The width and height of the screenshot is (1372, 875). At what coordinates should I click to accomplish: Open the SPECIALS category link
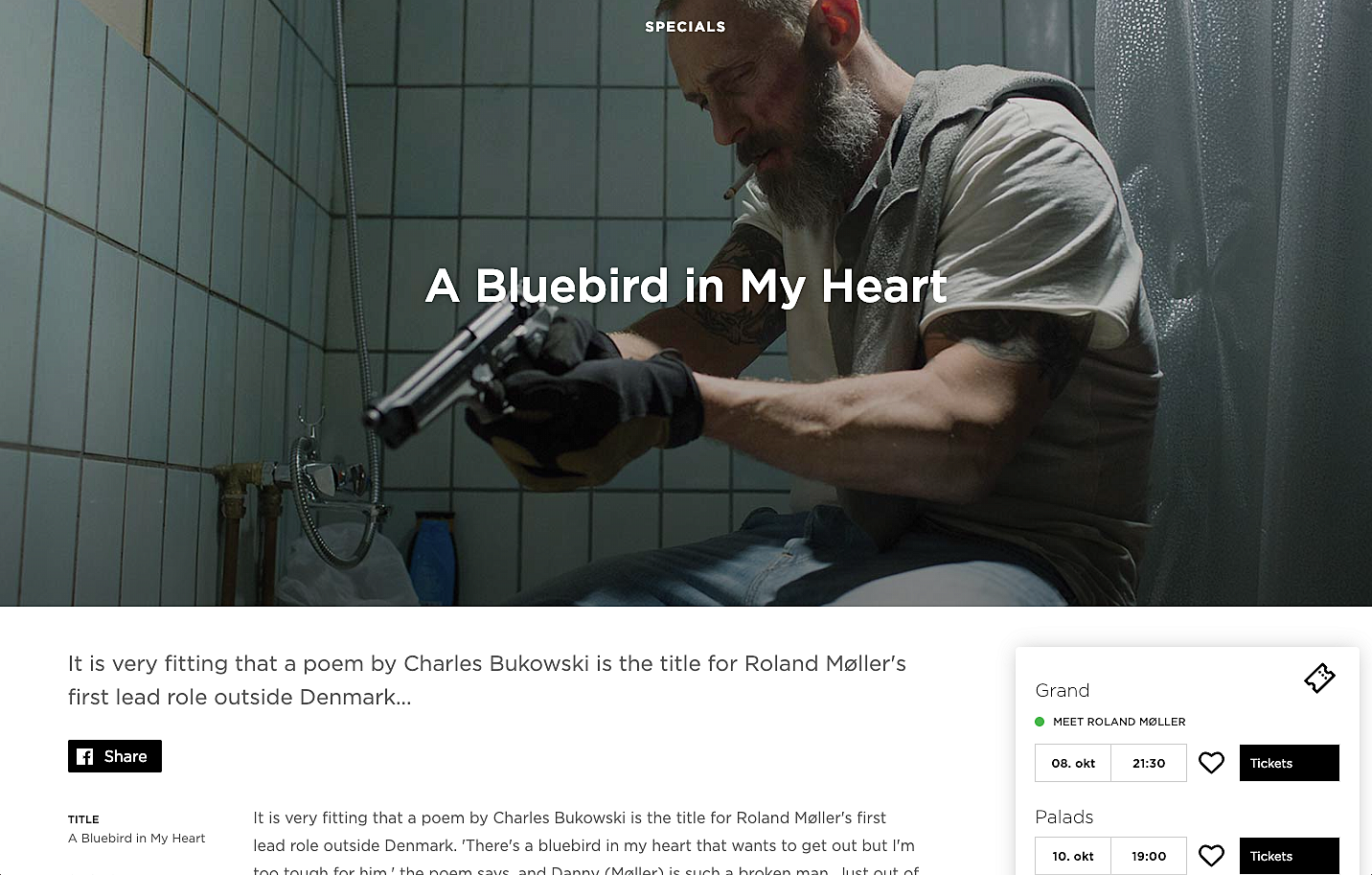point(685,27)
